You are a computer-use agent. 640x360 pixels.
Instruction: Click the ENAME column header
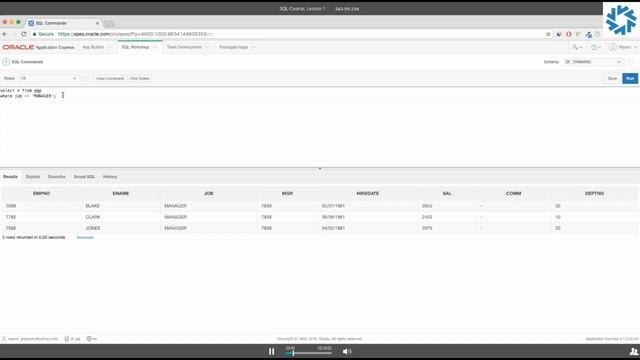[x=121, y=193]
